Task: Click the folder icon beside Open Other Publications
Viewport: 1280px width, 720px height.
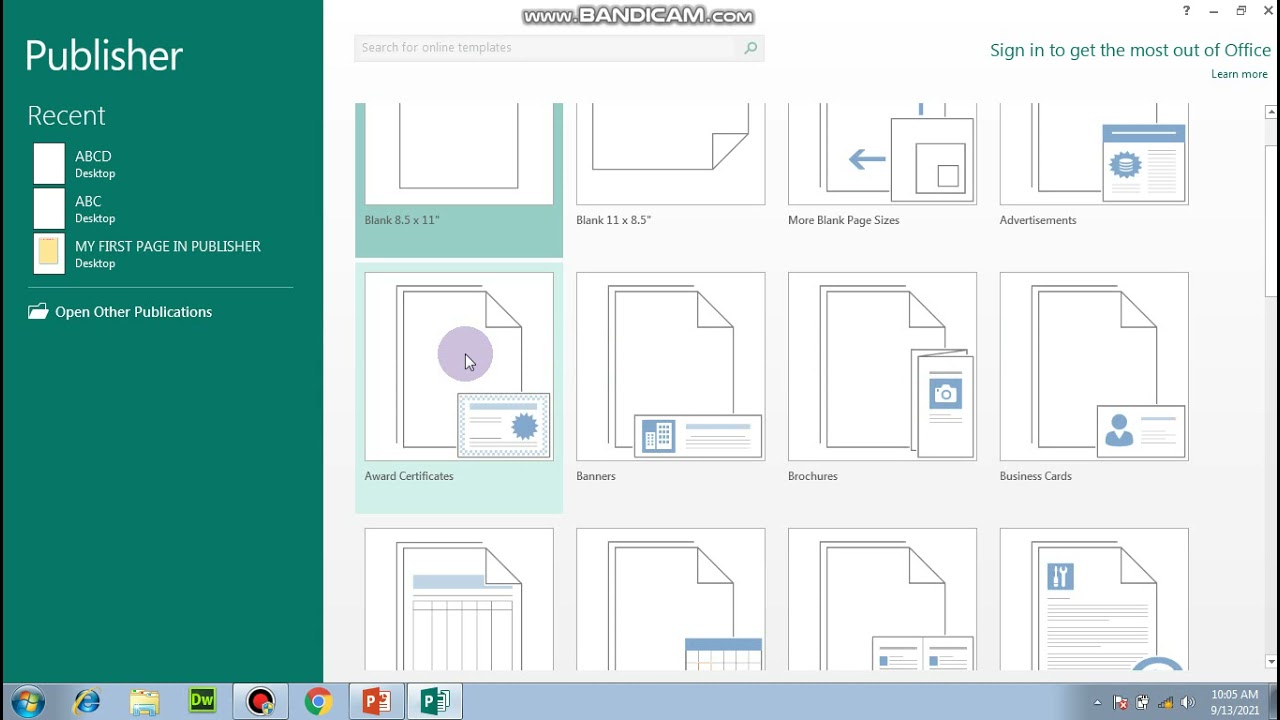Action: tap(38, 312)
